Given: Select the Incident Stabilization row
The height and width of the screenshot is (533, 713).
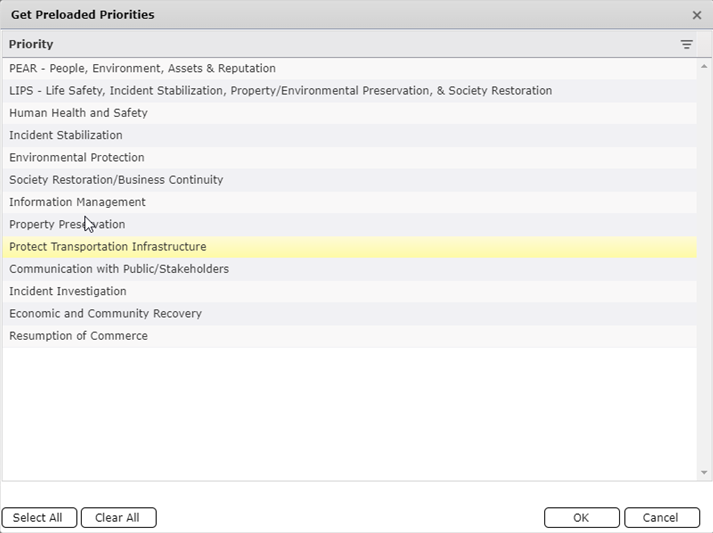Looking at the screenshot, I should [x=66, y=135].
